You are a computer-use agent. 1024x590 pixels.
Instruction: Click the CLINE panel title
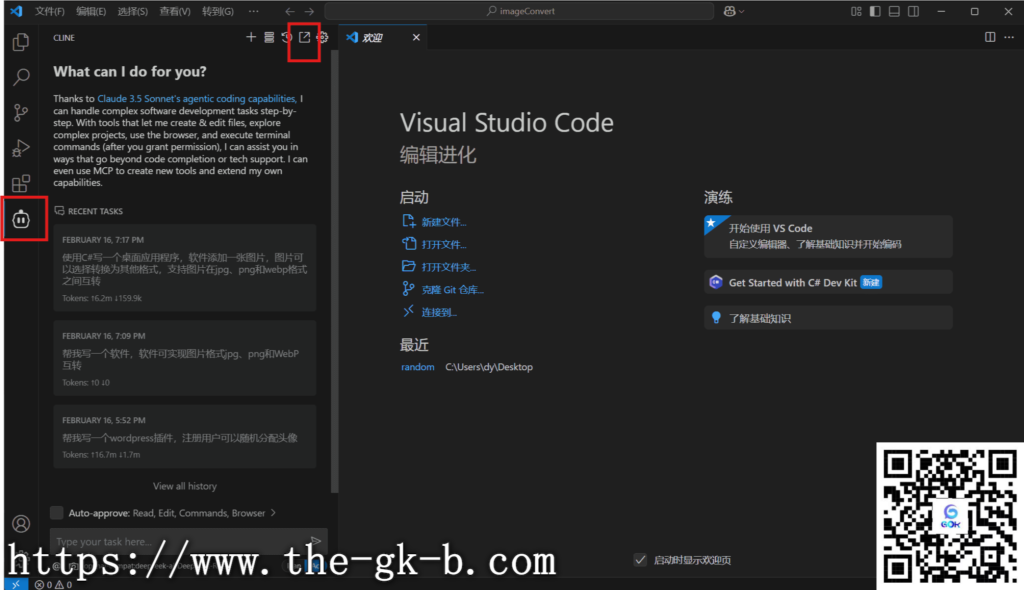click(x=64, y=38)
